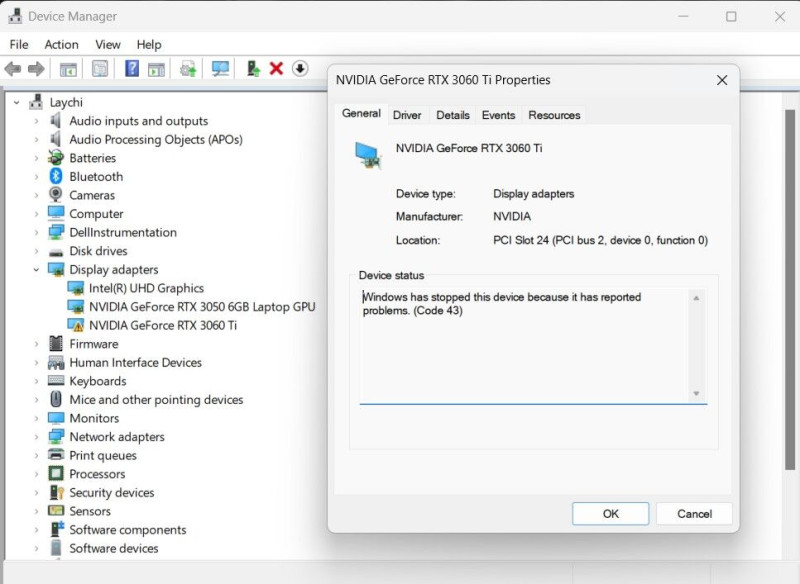This screenshot has width=800, height=584.
Task: Select the Mice and pointing devices icon
Action: pyautogui.click(x=56, y=399)
